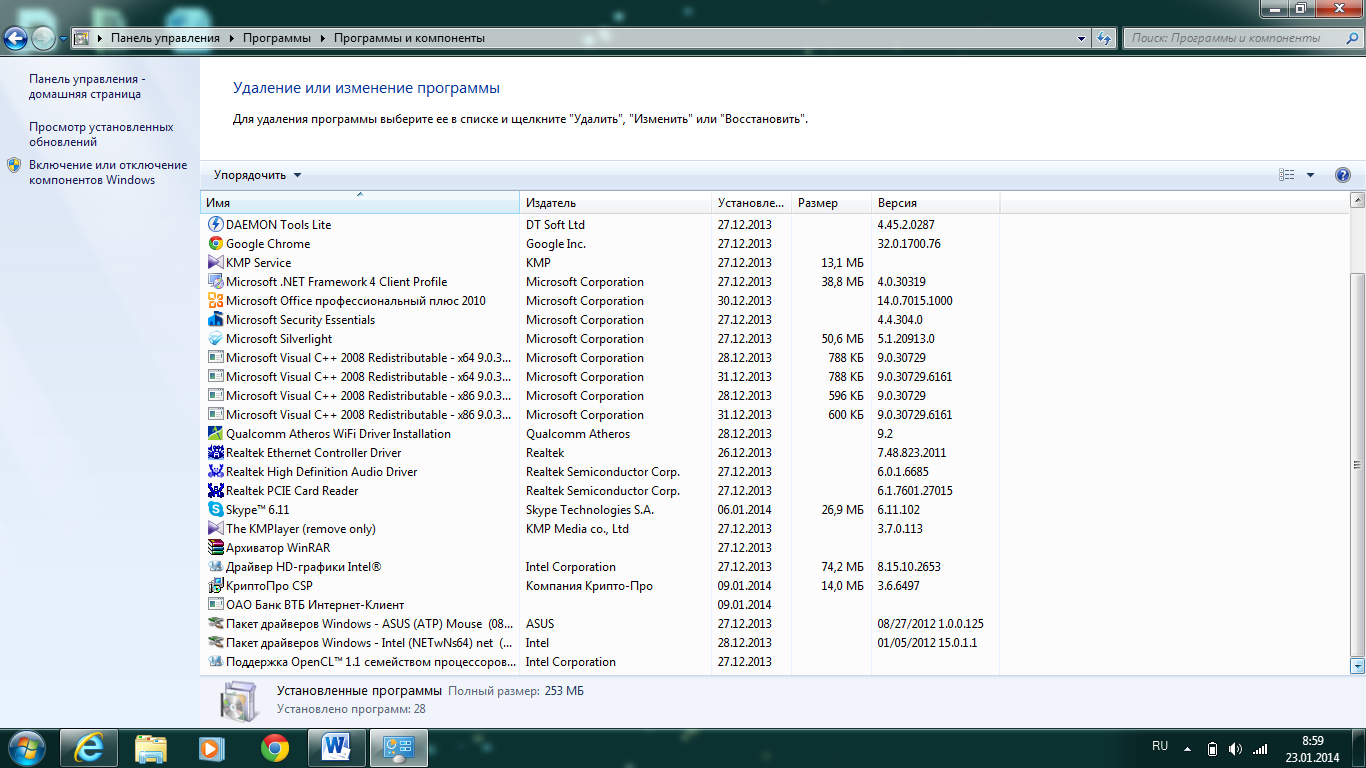Screen dimensions: 1366x768
Task: Click the Microsoft Silverlight icon
Action: [215, 339]
